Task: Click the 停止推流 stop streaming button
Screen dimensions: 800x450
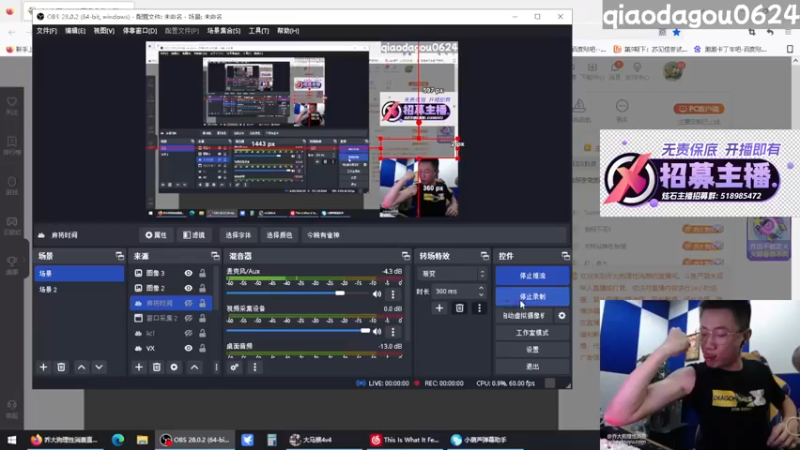Action: pyautogui.click(x=532, y=276)
